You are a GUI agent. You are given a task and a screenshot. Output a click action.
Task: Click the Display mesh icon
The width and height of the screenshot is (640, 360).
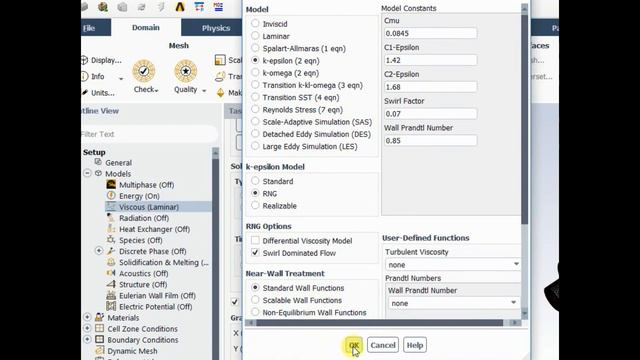(x=84, y=60)
